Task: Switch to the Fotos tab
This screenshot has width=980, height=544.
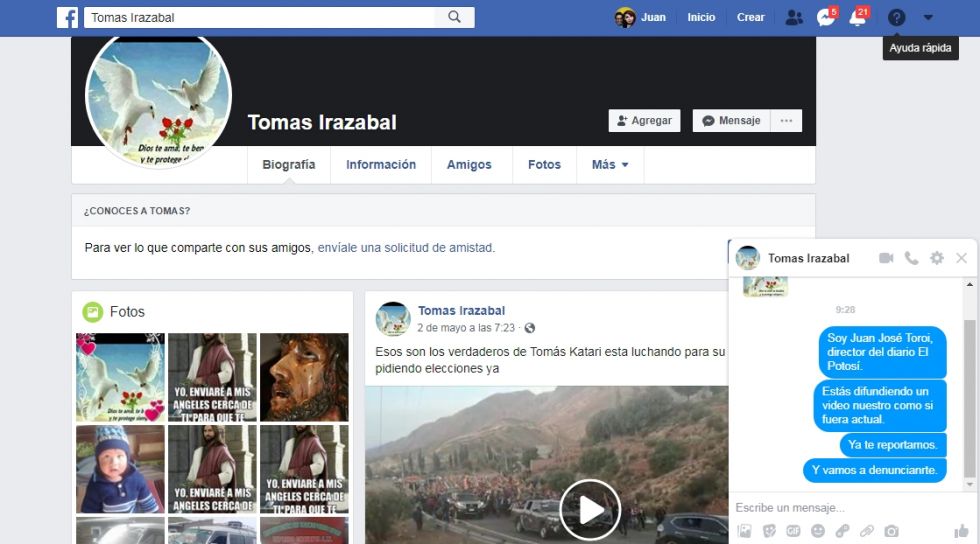Action: click(544, 164)
